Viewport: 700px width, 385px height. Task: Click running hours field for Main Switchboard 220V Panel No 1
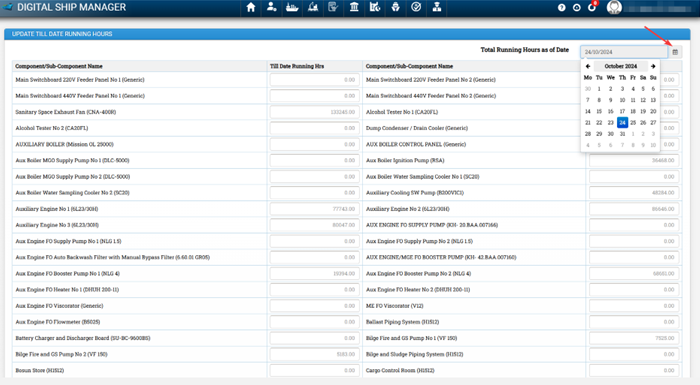click(x=315, y=80)
